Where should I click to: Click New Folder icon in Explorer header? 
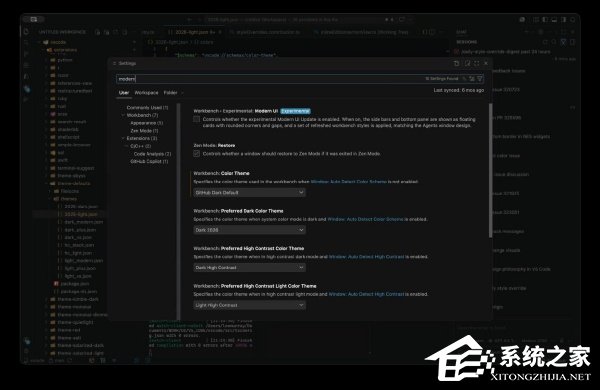pos(106,33)
